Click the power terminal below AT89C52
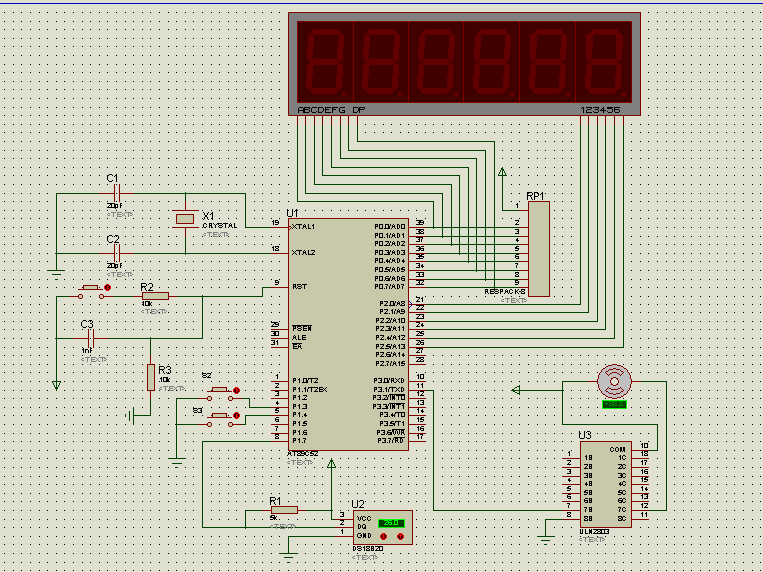763x572 pixels. click(x=331, y=463)
